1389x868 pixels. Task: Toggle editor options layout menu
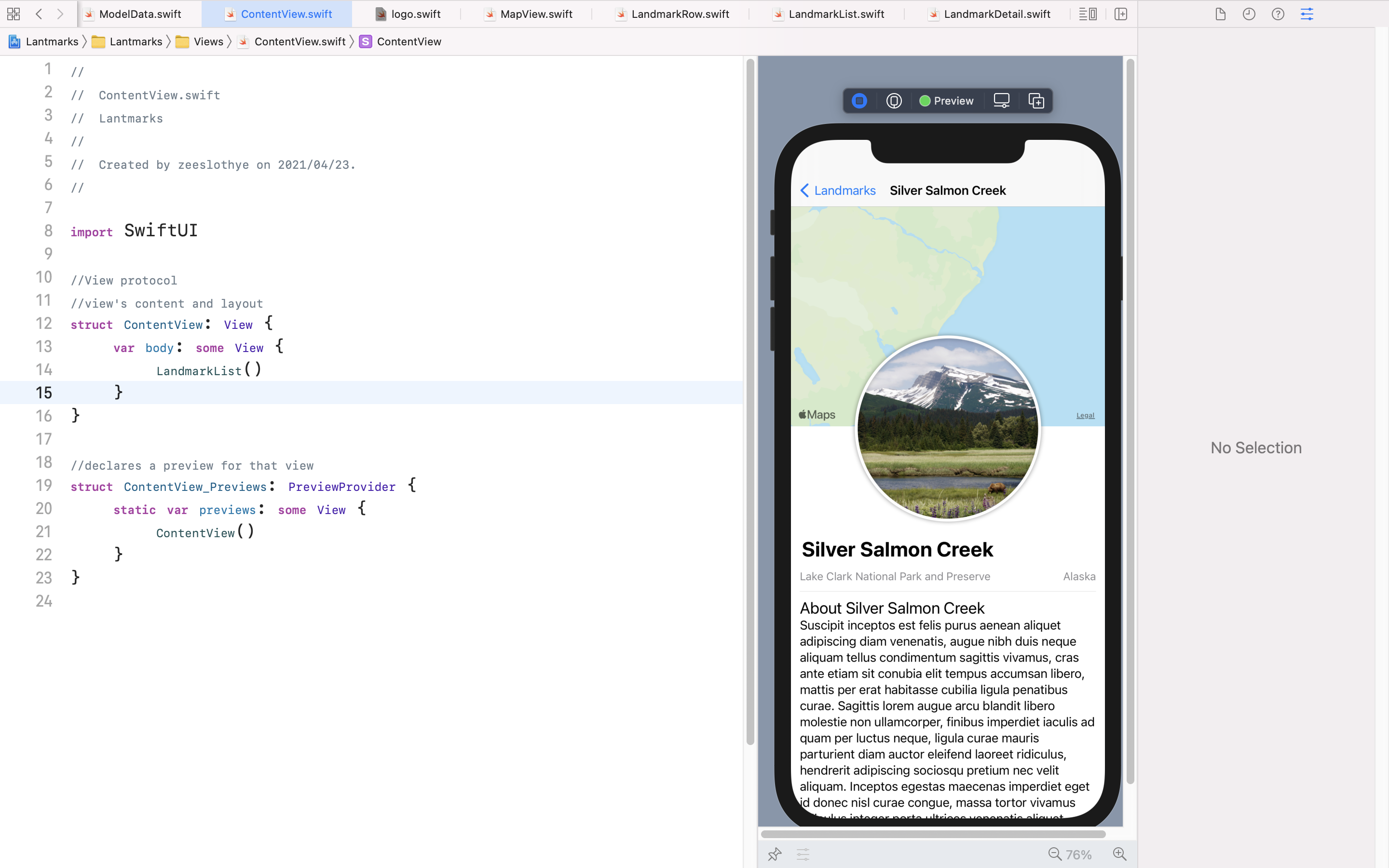1088,14
